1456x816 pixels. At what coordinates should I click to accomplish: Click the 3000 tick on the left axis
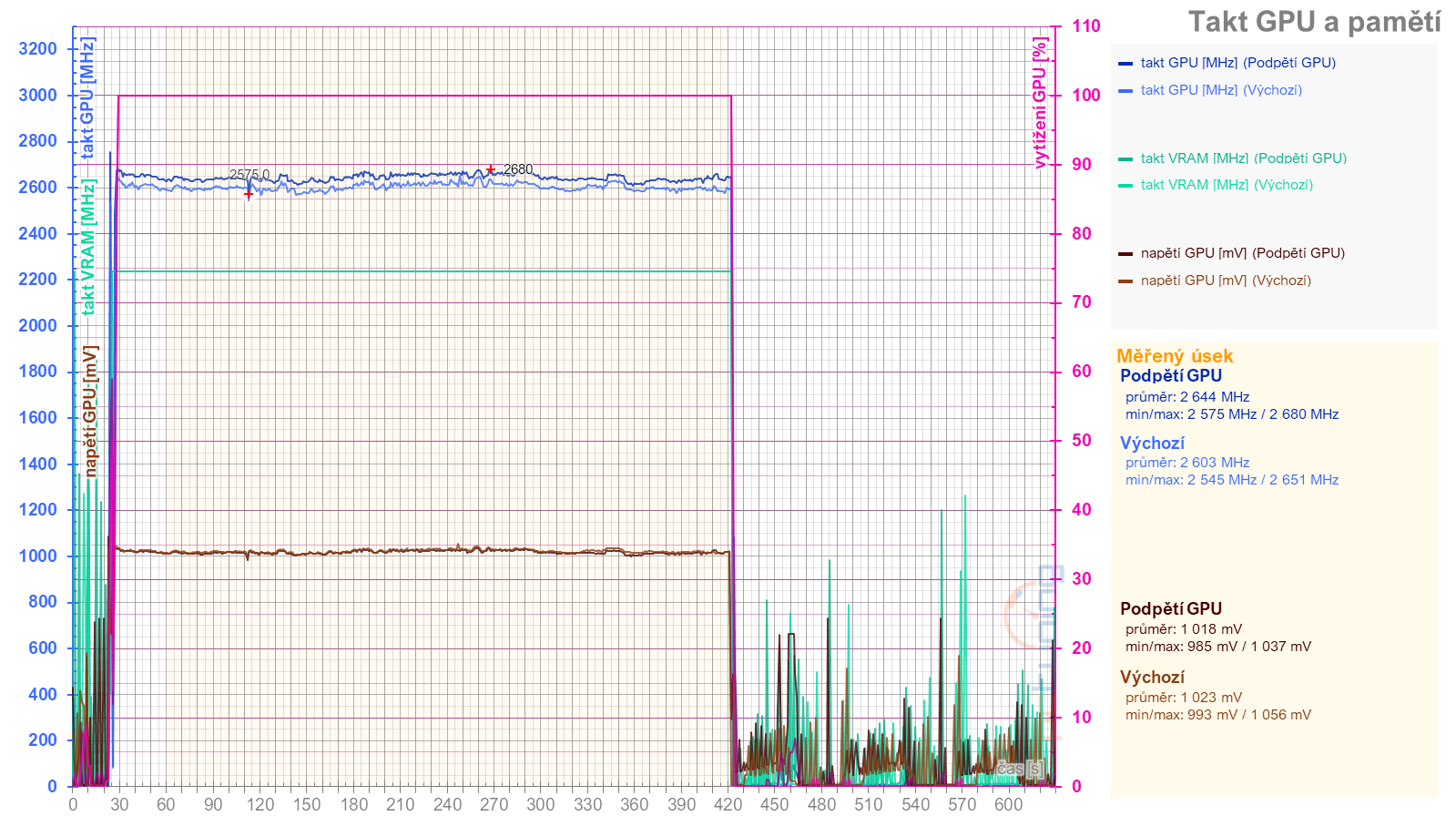coord(37,96)
